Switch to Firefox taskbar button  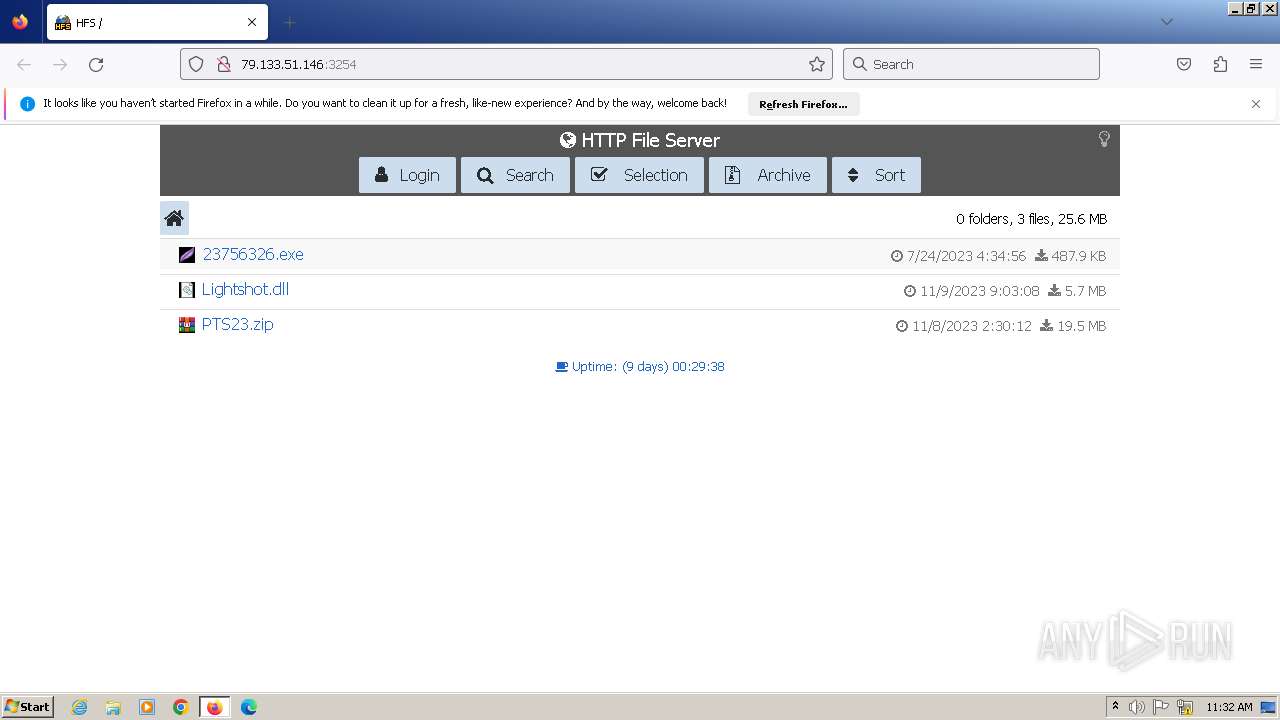pyautogui.click(x=215, y=707)
